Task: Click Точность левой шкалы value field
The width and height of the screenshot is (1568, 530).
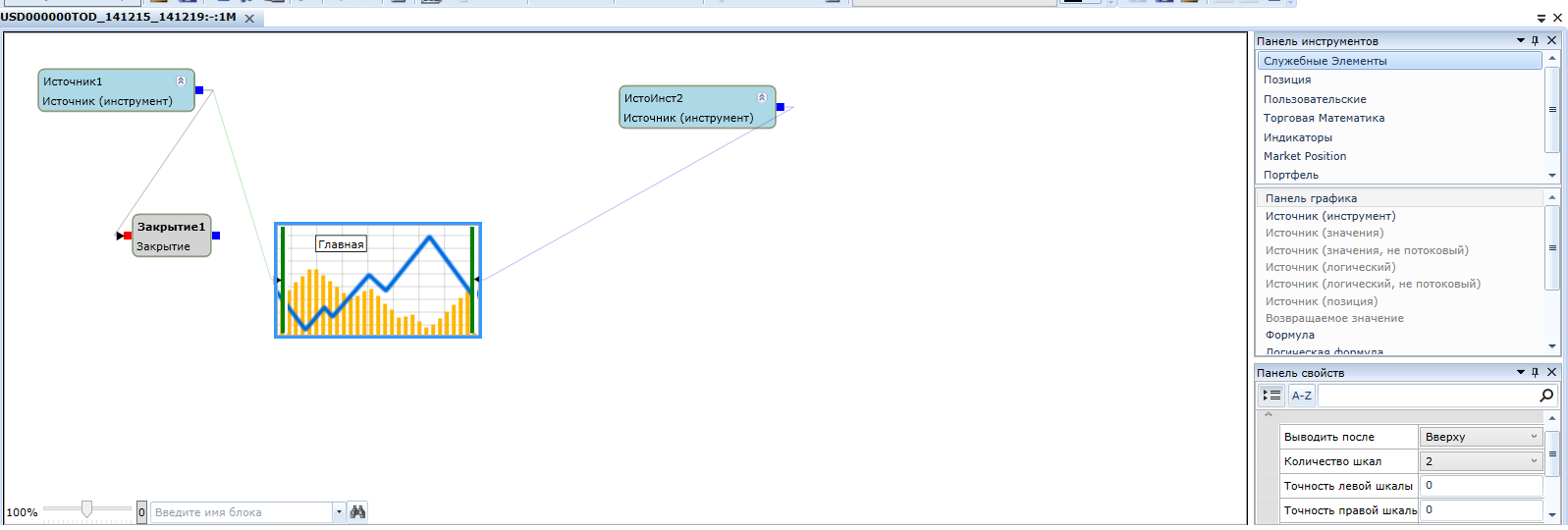Action: [x=1481, y=486]
